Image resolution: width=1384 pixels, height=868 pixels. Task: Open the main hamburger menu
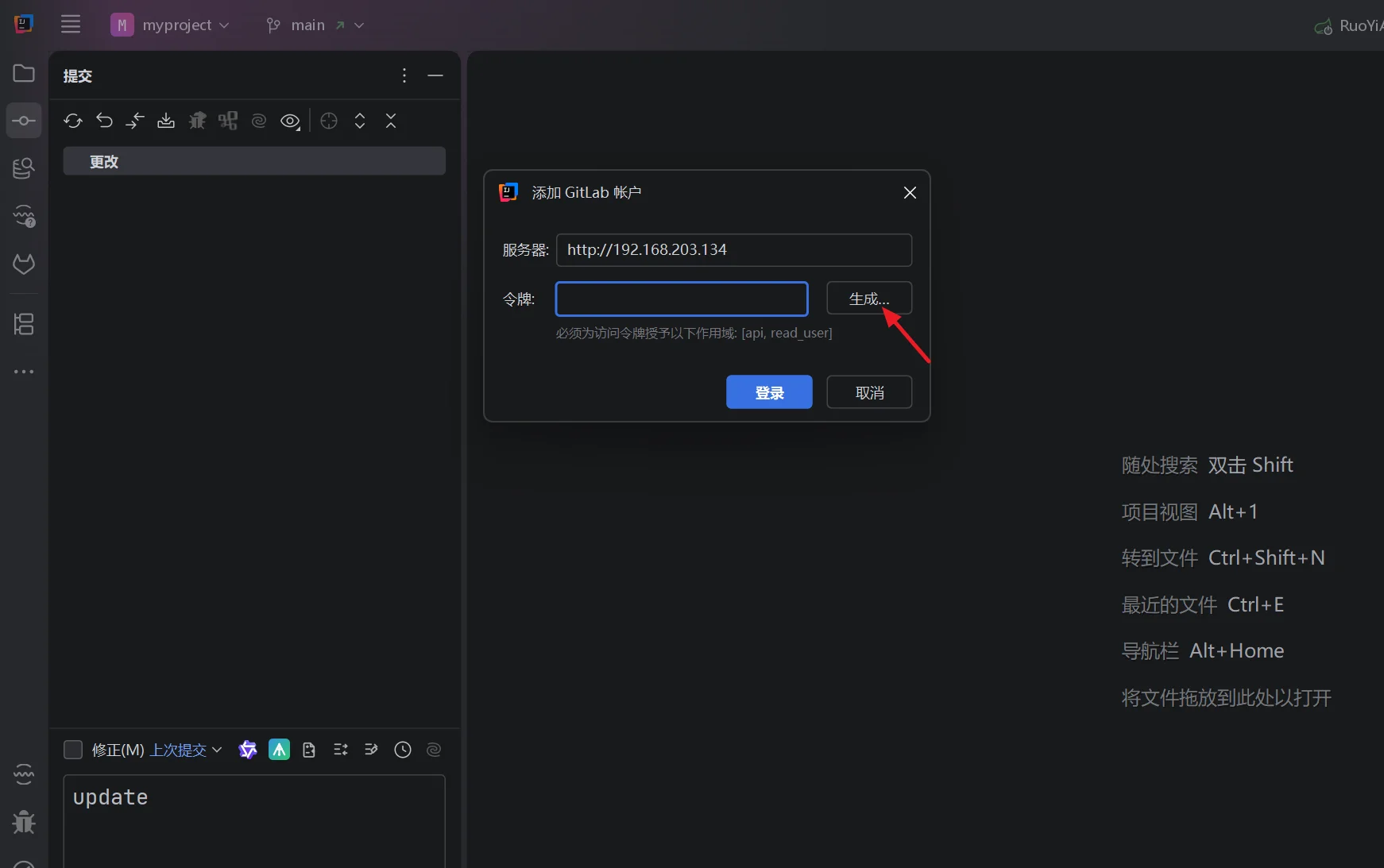(71, 25)
